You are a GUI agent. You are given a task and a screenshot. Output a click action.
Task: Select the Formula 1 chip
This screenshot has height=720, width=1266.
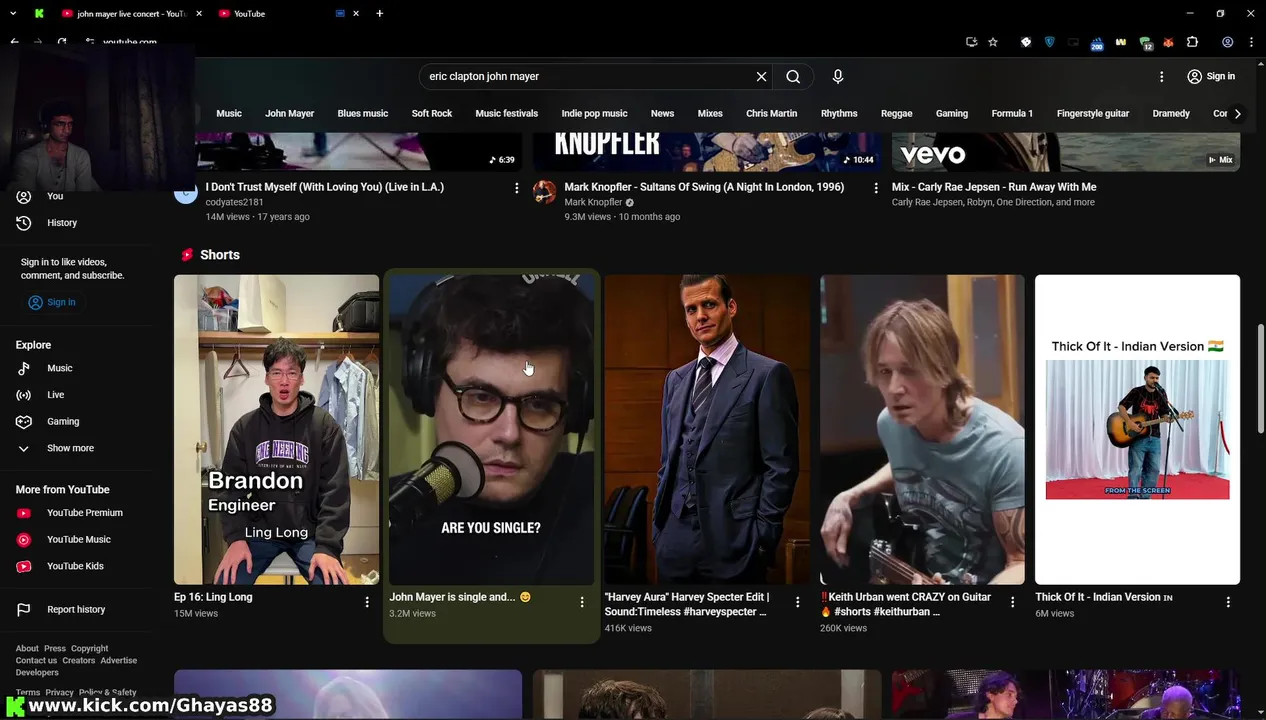[x=1012, y=113]
